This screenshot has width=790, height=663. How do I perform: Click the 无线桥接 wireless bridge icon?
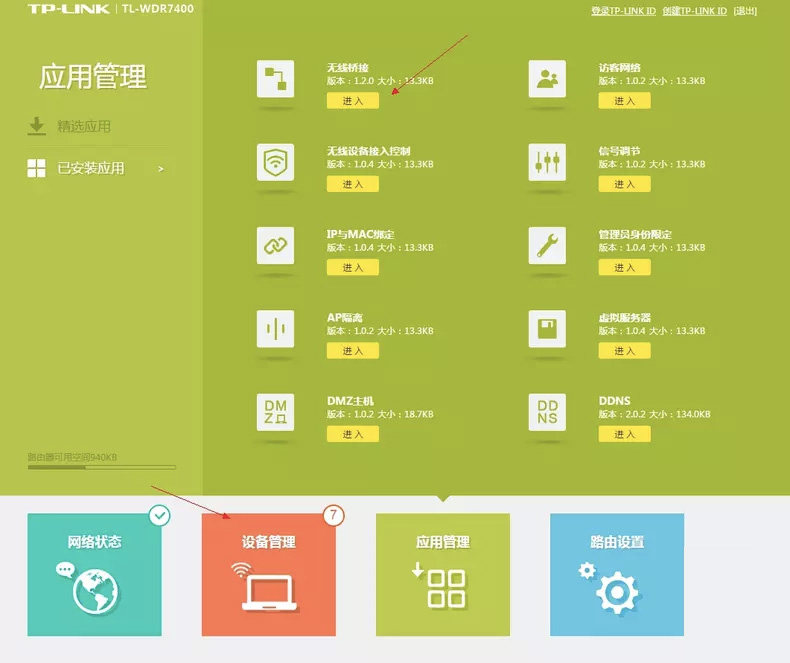coord(276,79)
